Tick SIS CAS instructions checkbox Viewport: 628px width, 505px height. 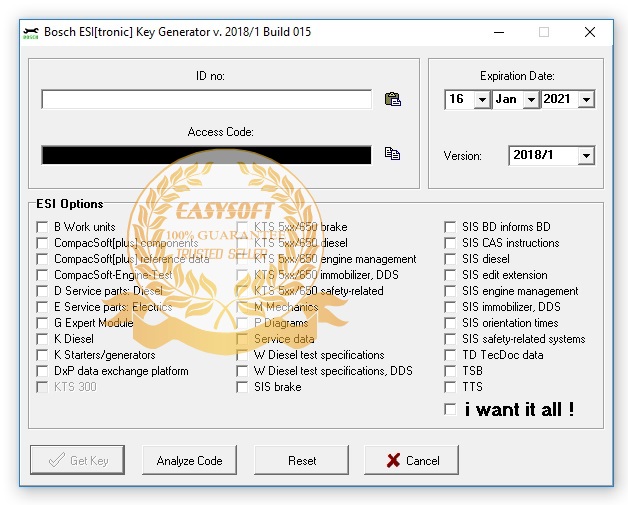tap(450, 243)
